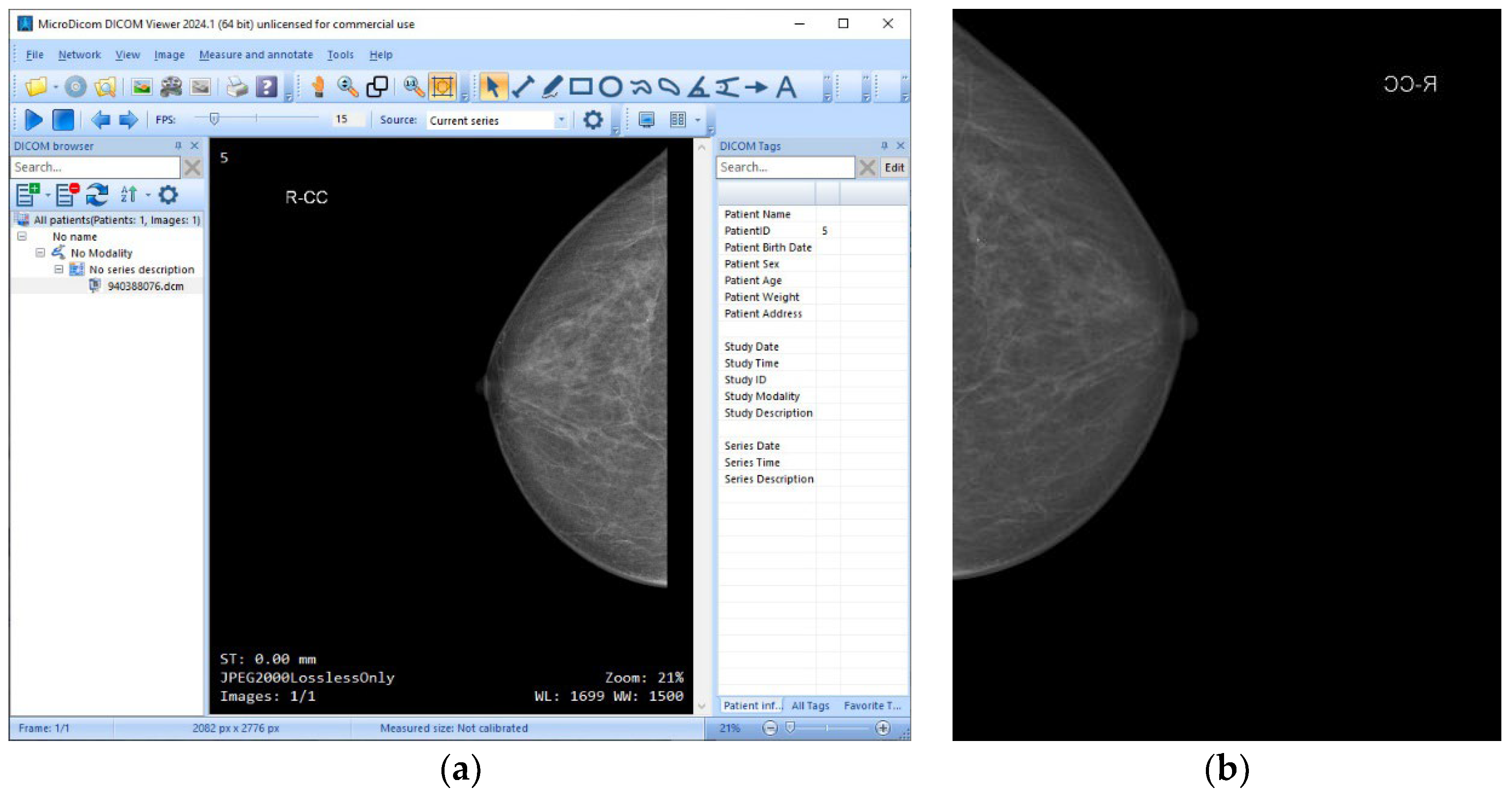Click the Edit button in DICOM Tags
The width and height of the screenshot is (1512, 792).
pyautogui.click(x=894, y=167)
